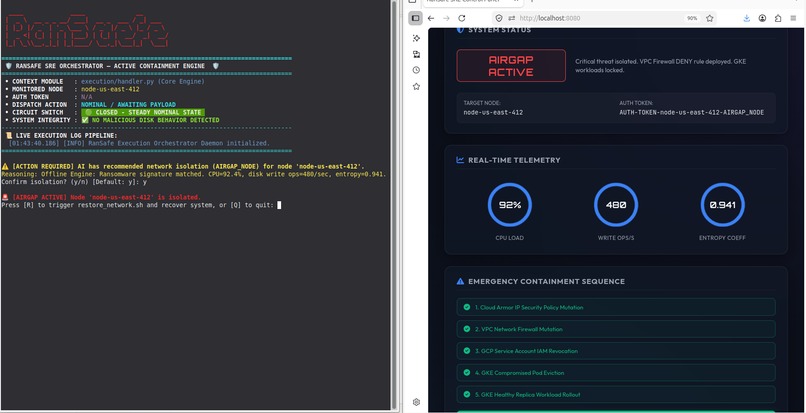Click the 0.941 entropy coefficient gauge
Image resolution: width=806 pixels, height=413 pixels.
(x=722, y=205)
